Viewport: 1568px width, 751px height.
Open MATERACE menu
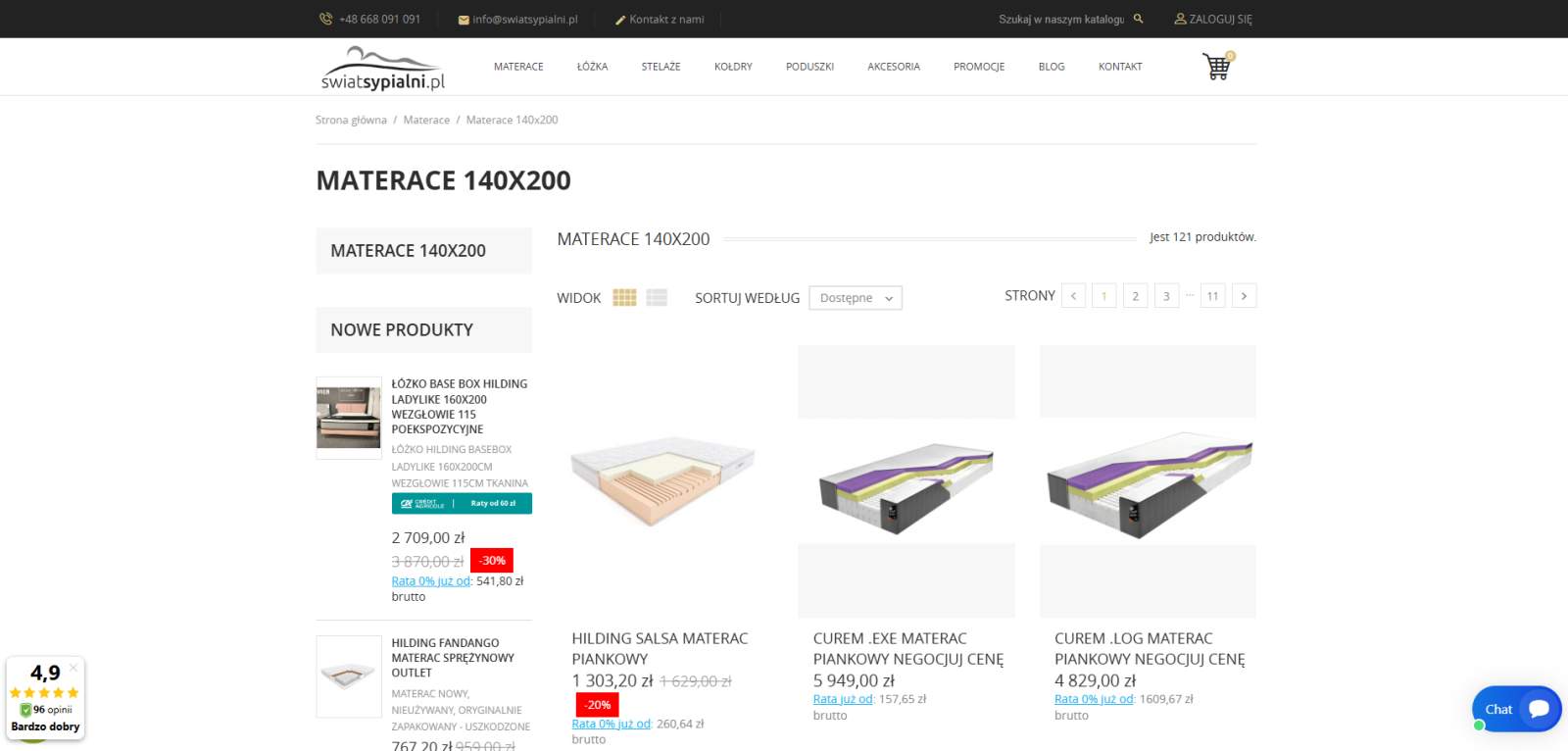point(518,67)
